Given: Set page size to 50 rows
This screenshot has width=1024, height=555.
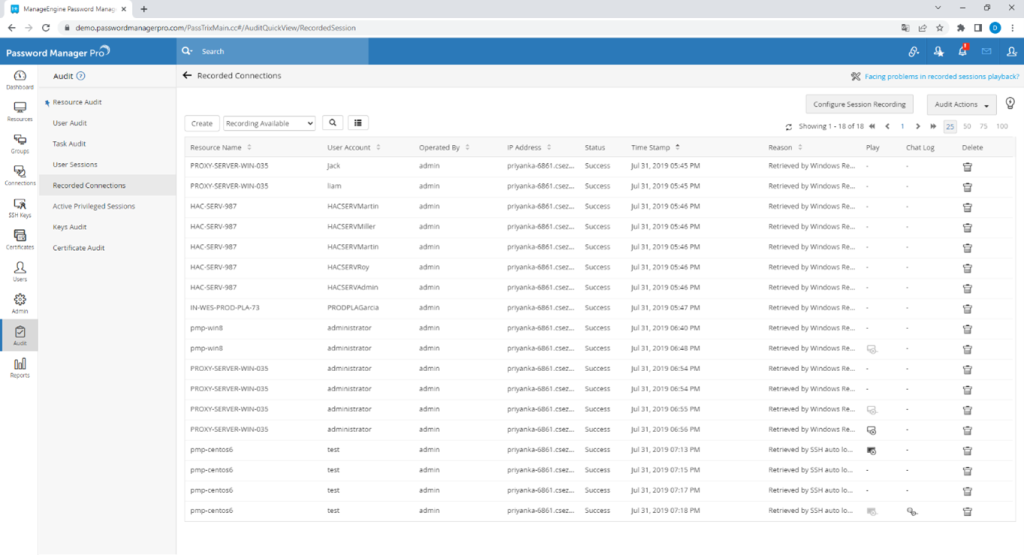Looking at the screenshot, I should (966, 127).
